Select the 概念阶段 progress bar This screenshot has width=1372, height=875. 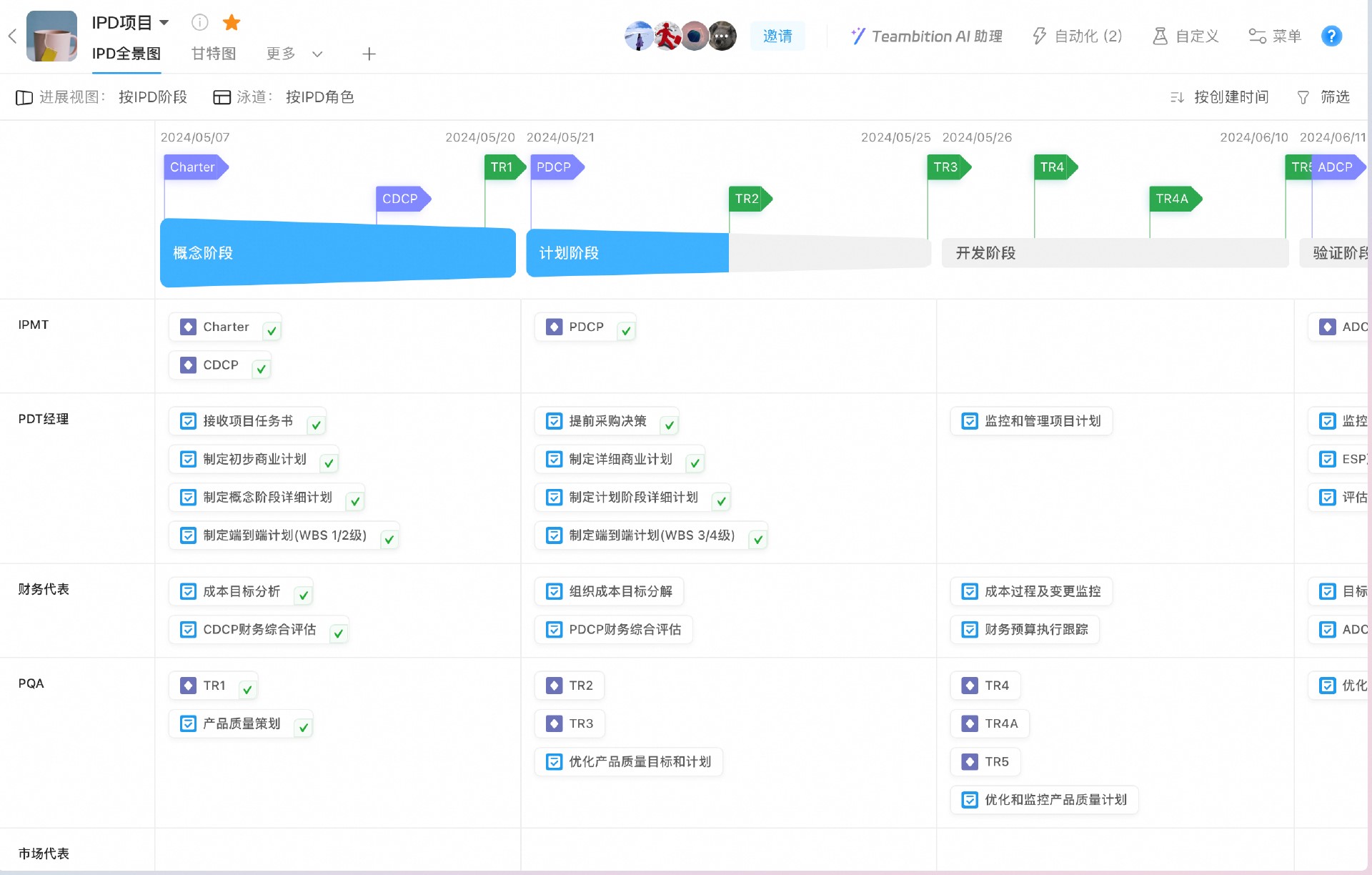337,253
